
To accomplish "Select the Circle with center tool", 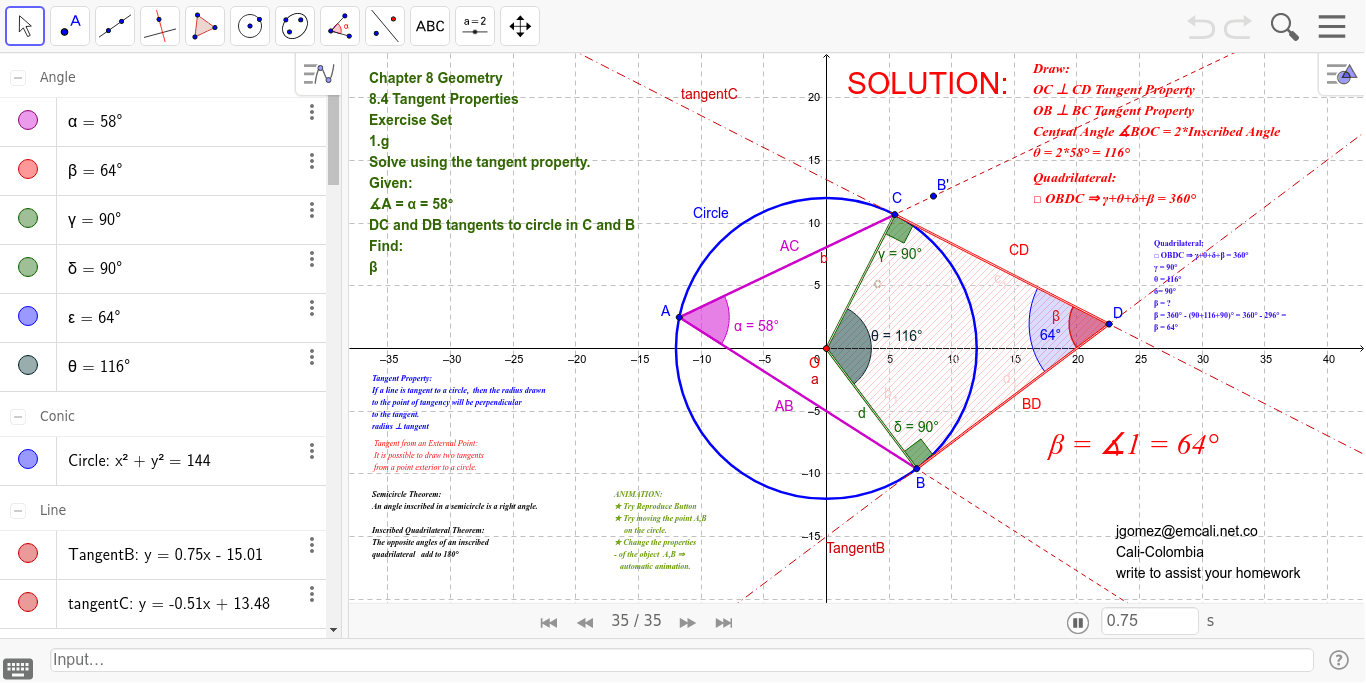I will (x=250, y=26).
